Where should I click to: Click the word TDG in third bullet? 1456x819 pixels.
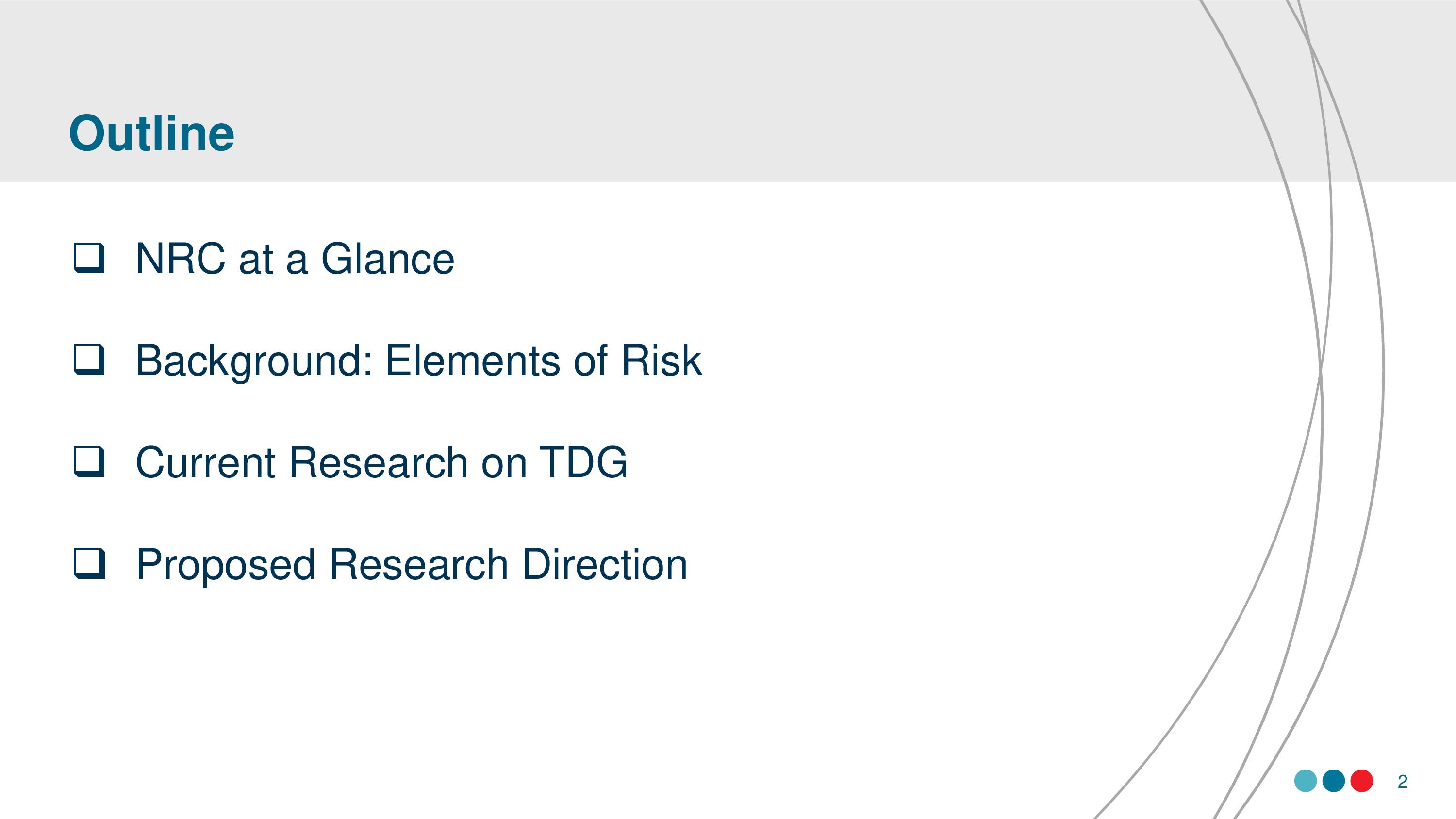(x=583, y=462)
